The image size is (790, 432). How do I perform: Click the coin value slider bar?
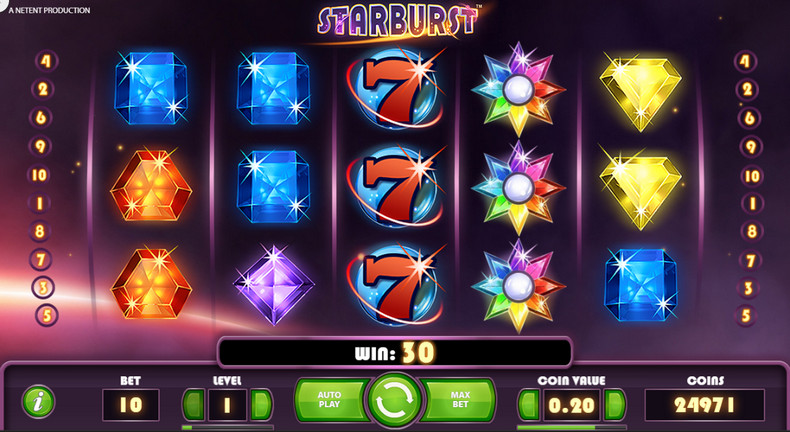[x=572, y=427]
